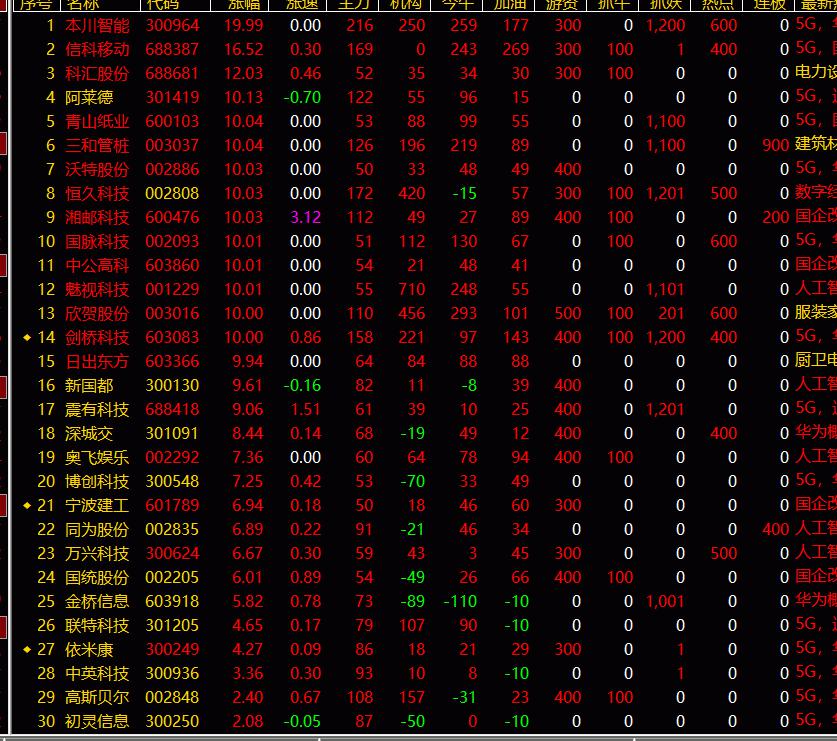
Task: Select the stock name 国统股份
Action: point(97,577)
